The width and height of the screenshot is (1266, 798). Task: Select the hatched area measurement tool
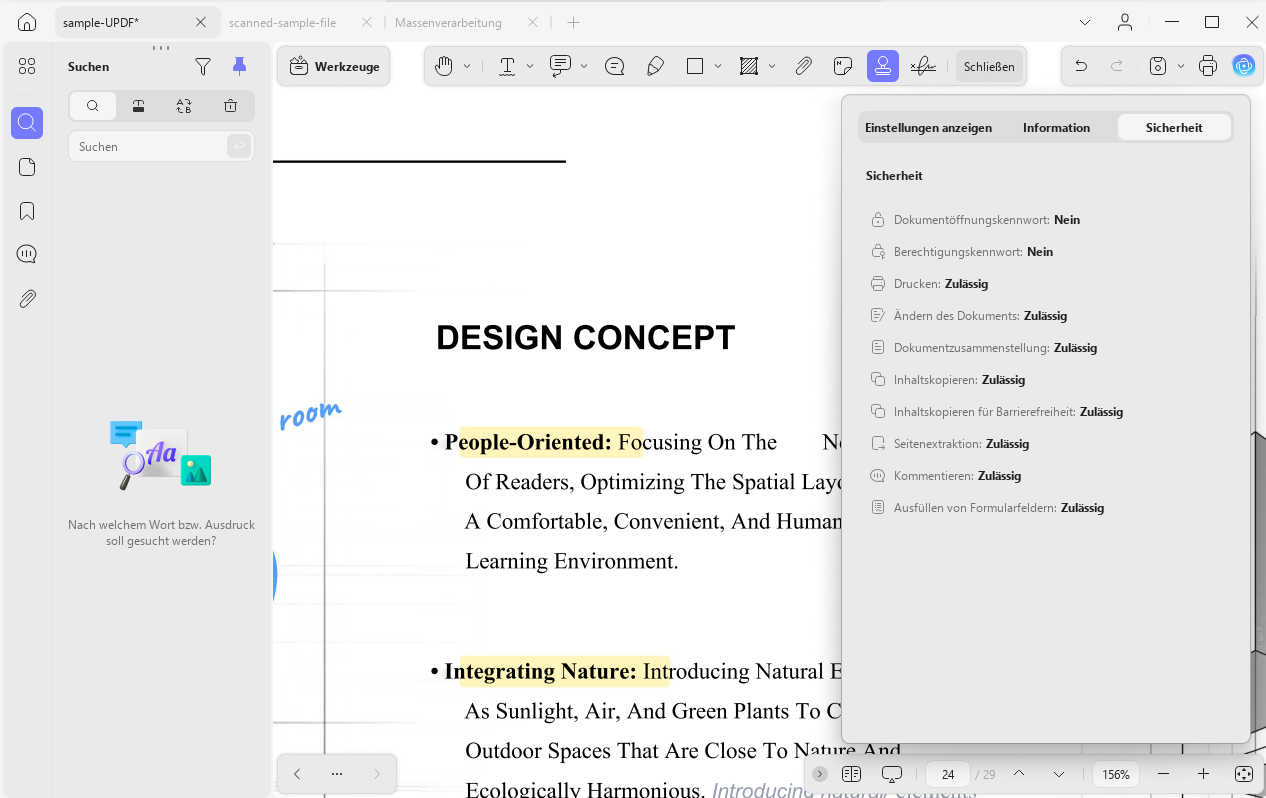point(748,66)
